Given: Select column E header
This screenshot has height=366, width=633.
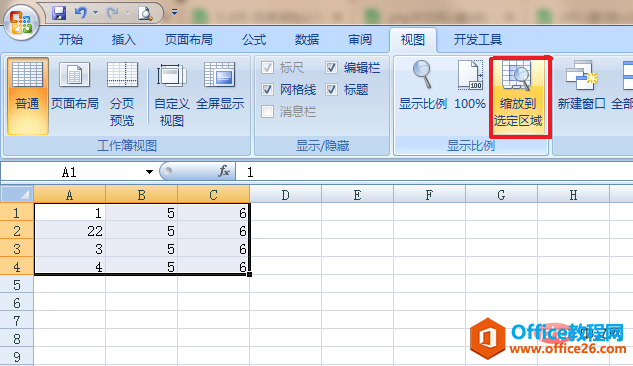Looking at the screenshot, I should (357, 195).
